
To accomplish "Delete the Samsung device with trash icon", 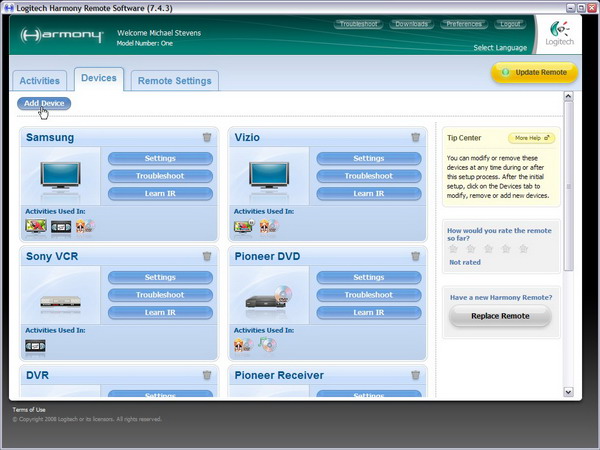I will coord(207,137).
